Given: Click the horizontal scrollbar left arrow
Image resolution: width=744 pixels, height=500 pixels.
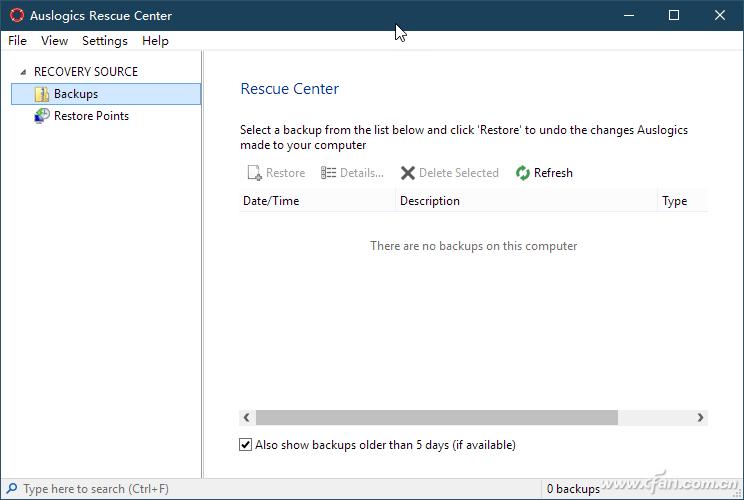Looking at the screenshot, I should pos(247,417).
